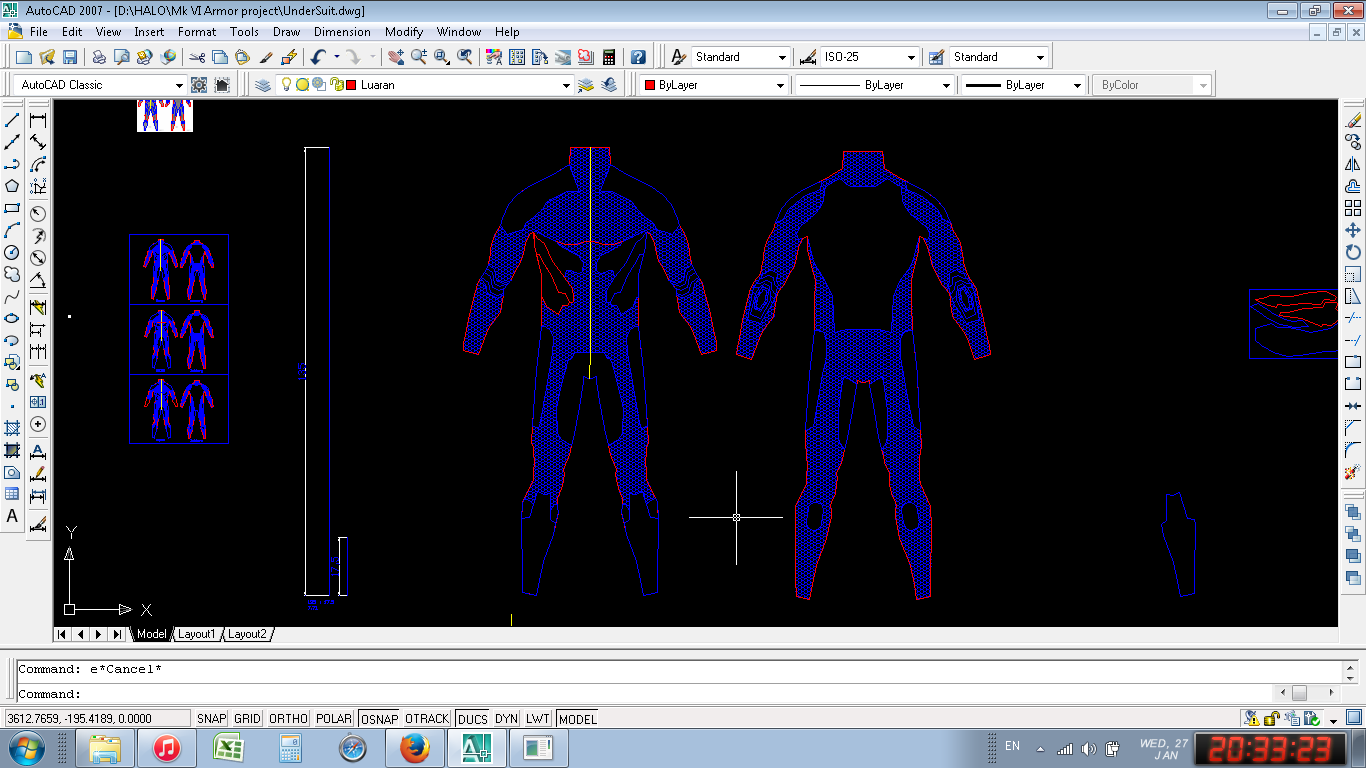Open the Modify menu
Screen dimensions: 1366x768
(x=404, y=32)
